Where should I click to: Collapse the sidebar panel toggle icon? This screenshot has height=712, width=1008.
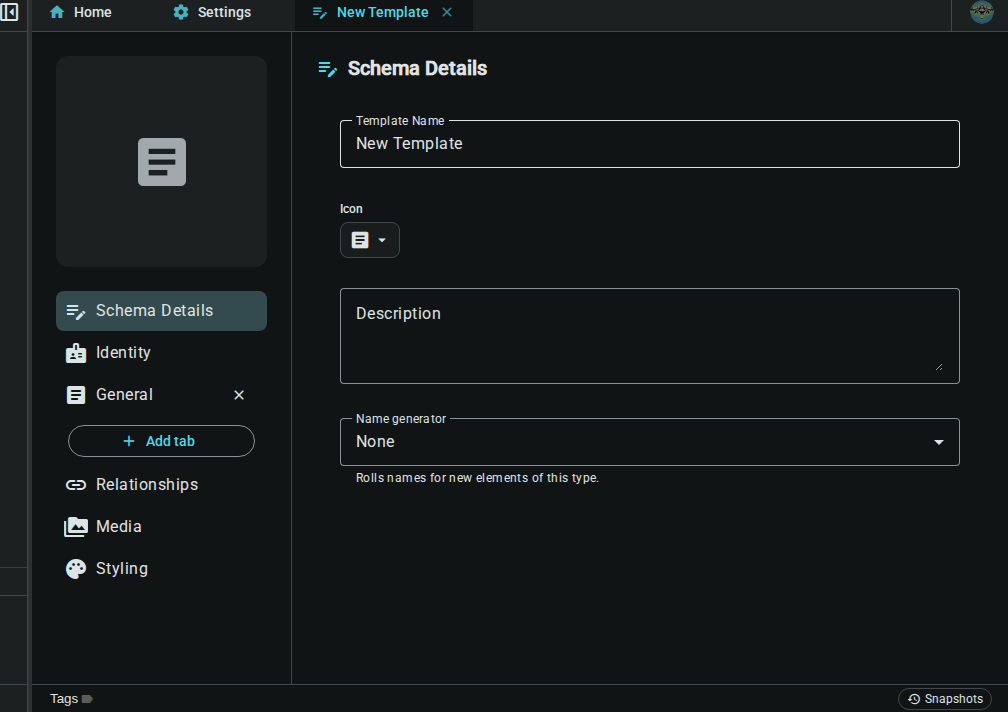click(x=9, y=12)
